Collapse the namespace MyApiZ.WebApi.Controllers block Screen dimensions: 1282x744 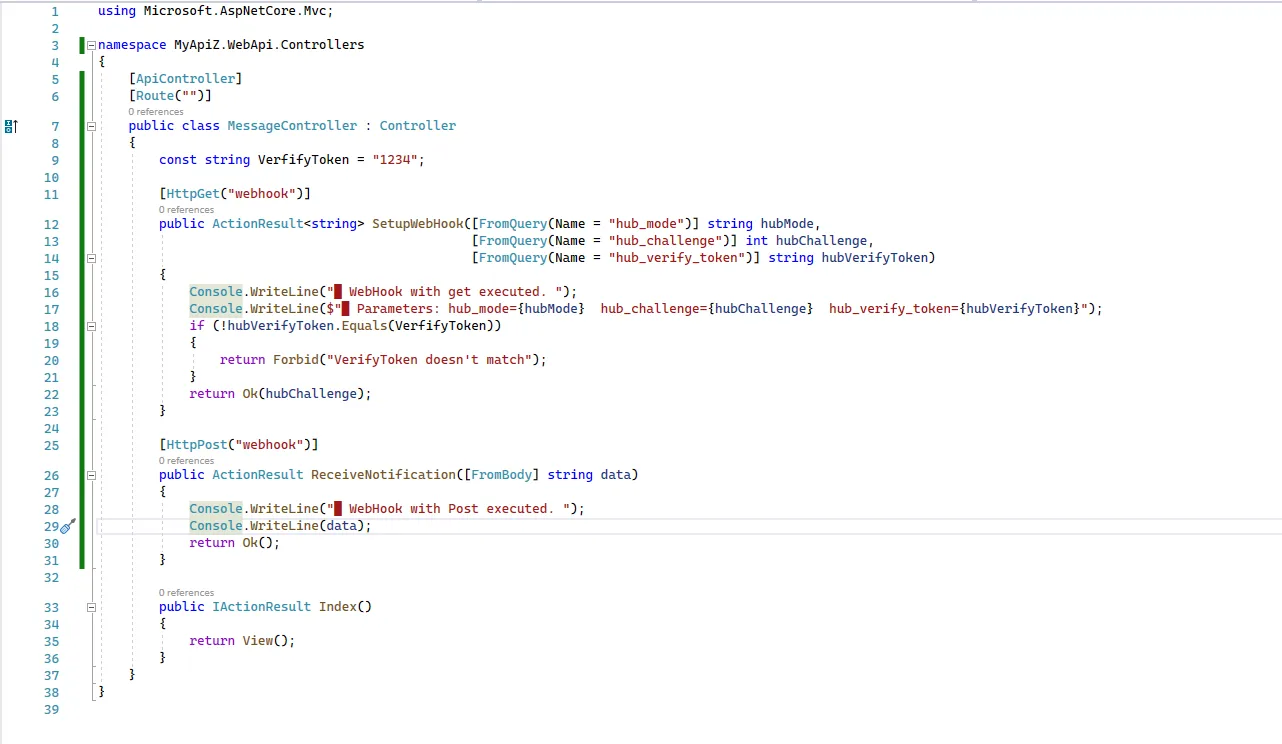(x=91, y=45)
